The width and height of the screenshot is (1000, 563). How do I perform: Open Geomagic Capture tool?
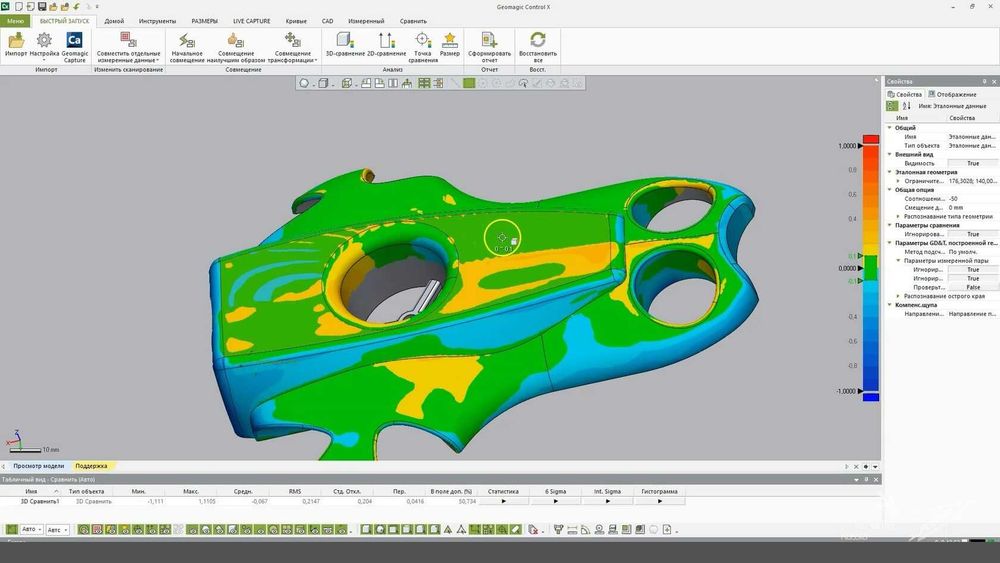pyautogui.click(x=75, y=41)
